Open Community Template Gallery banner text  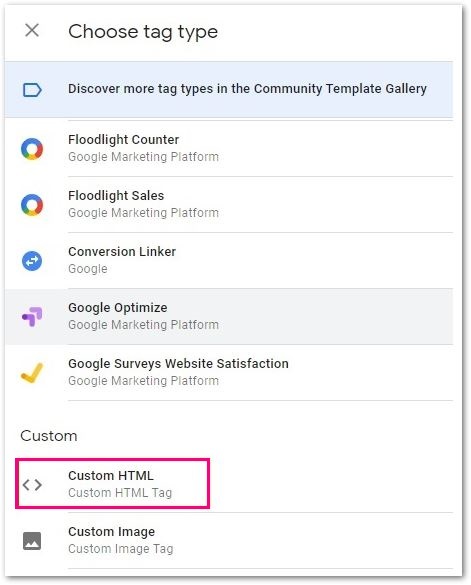(x=247, y=89)
